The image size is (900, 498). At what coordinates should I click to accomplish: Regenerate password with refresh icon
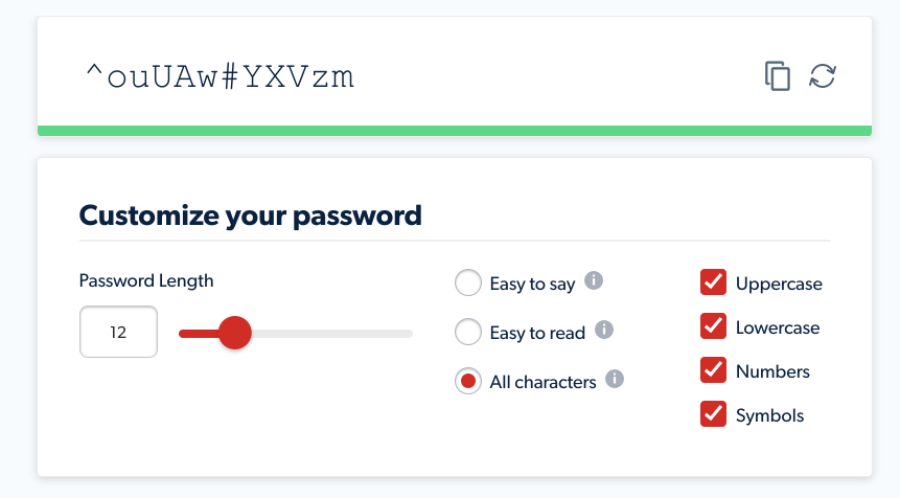coord(823,76)
